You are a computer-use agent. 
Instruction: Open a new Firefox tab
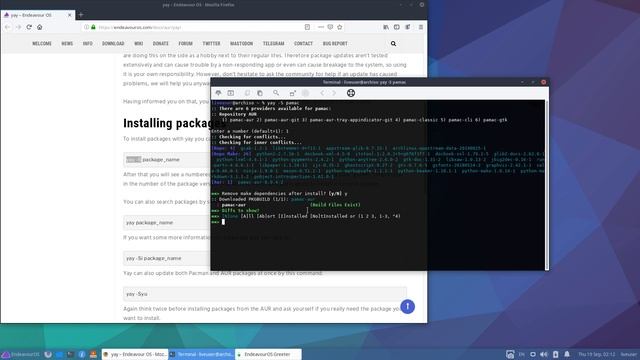(81, 15)
